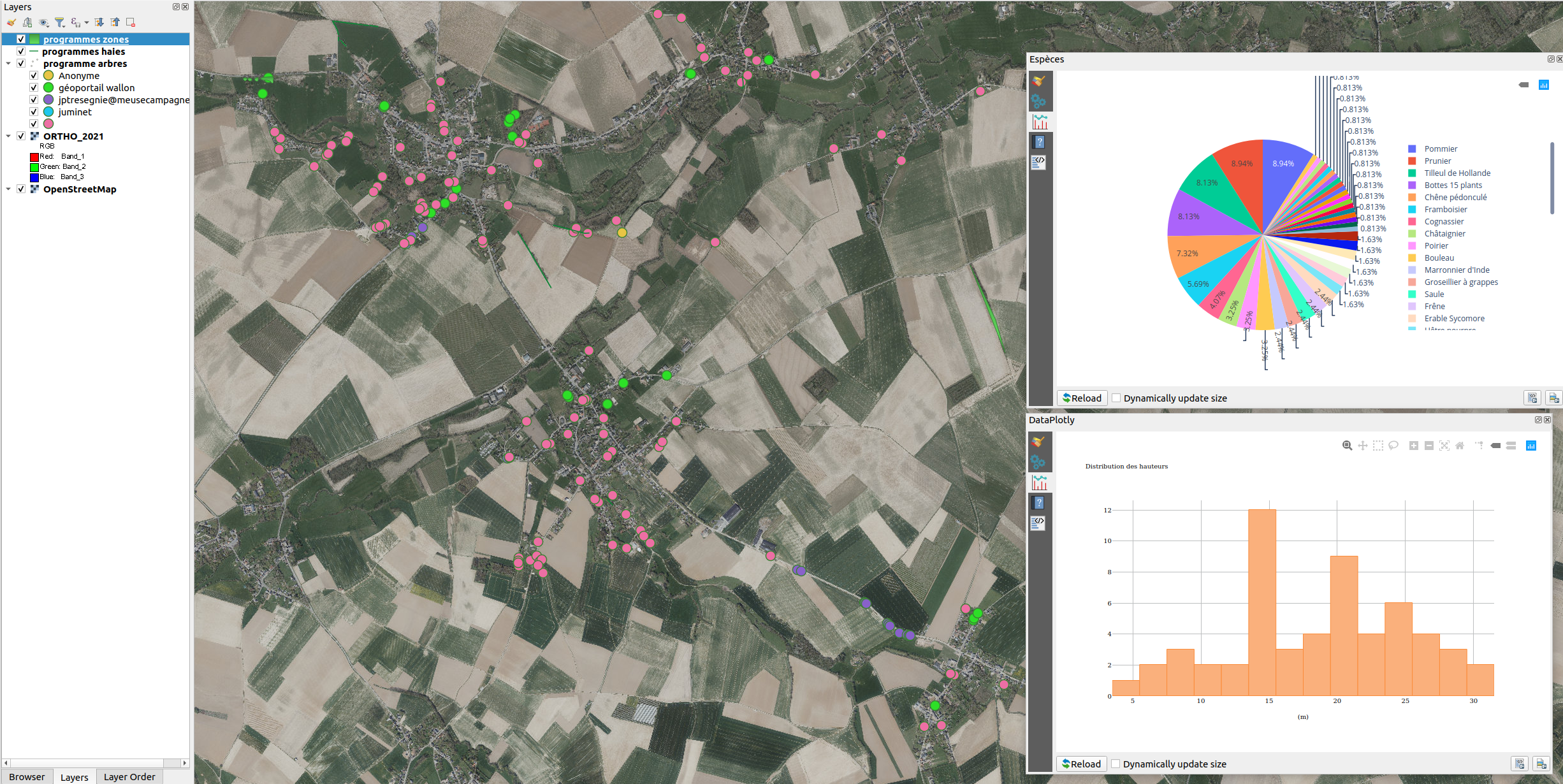Viewport: 1563px width, 784px height.
Task: Open help page icon in Espèces panel
Action: [x=1040, y=142]
